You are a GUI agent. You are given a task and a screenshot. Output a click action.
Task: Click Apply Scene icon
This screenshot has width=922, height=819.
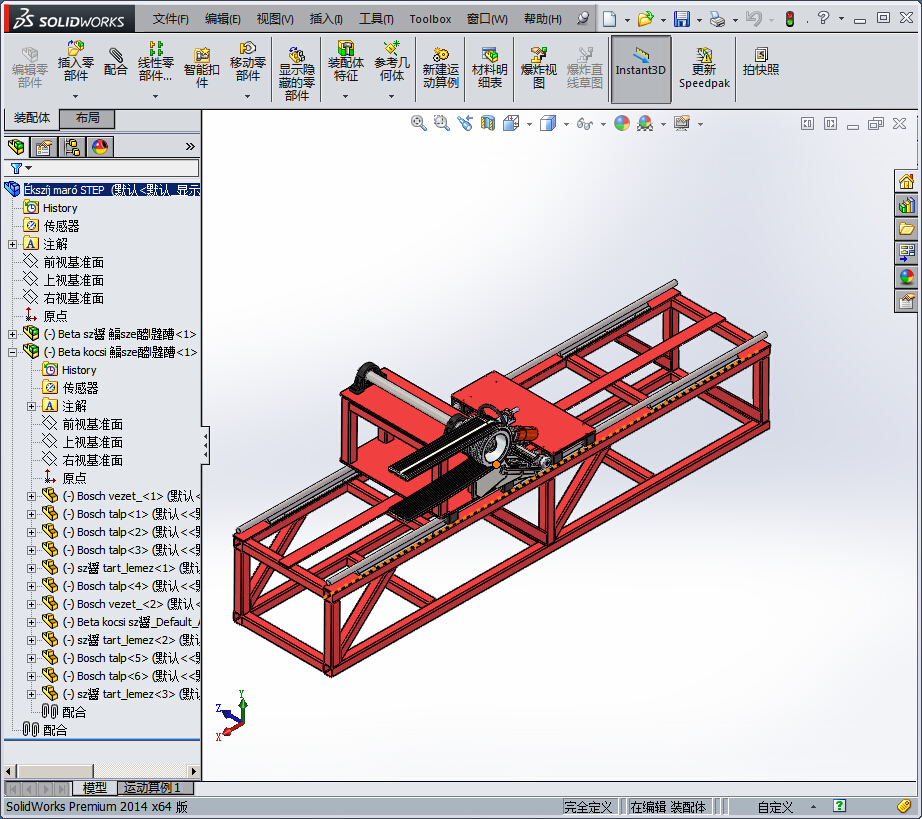[x=645, y=123]
